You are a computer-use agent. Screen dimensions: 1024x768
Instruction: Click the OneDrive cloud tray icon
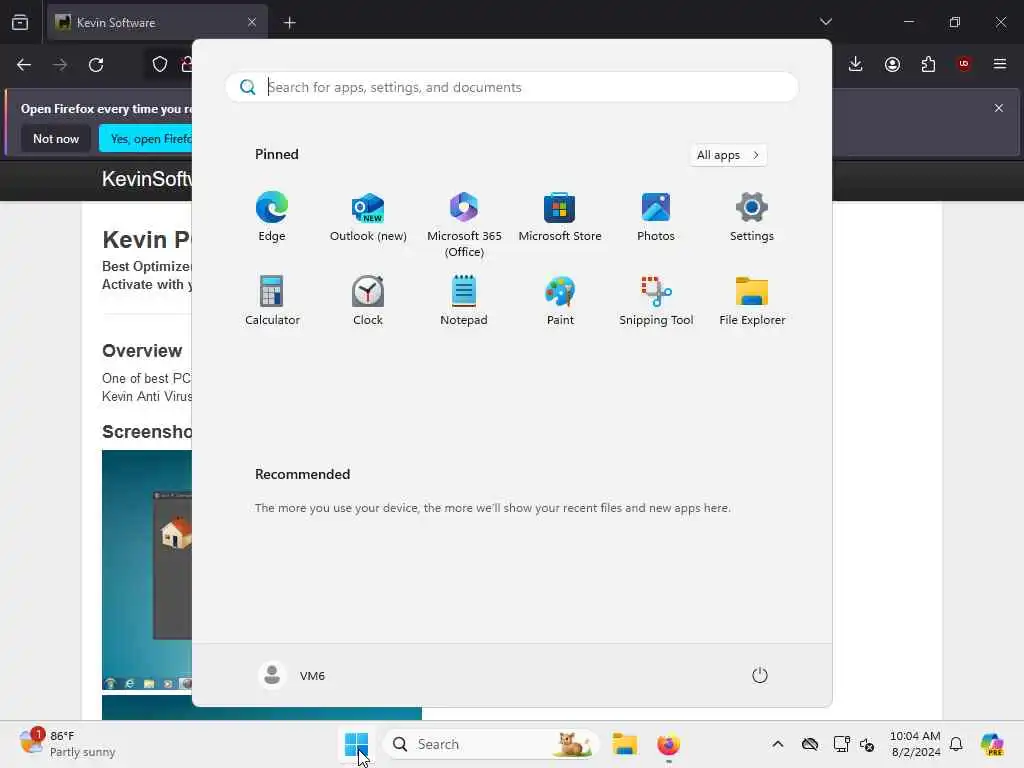click(x=810, y=744)
